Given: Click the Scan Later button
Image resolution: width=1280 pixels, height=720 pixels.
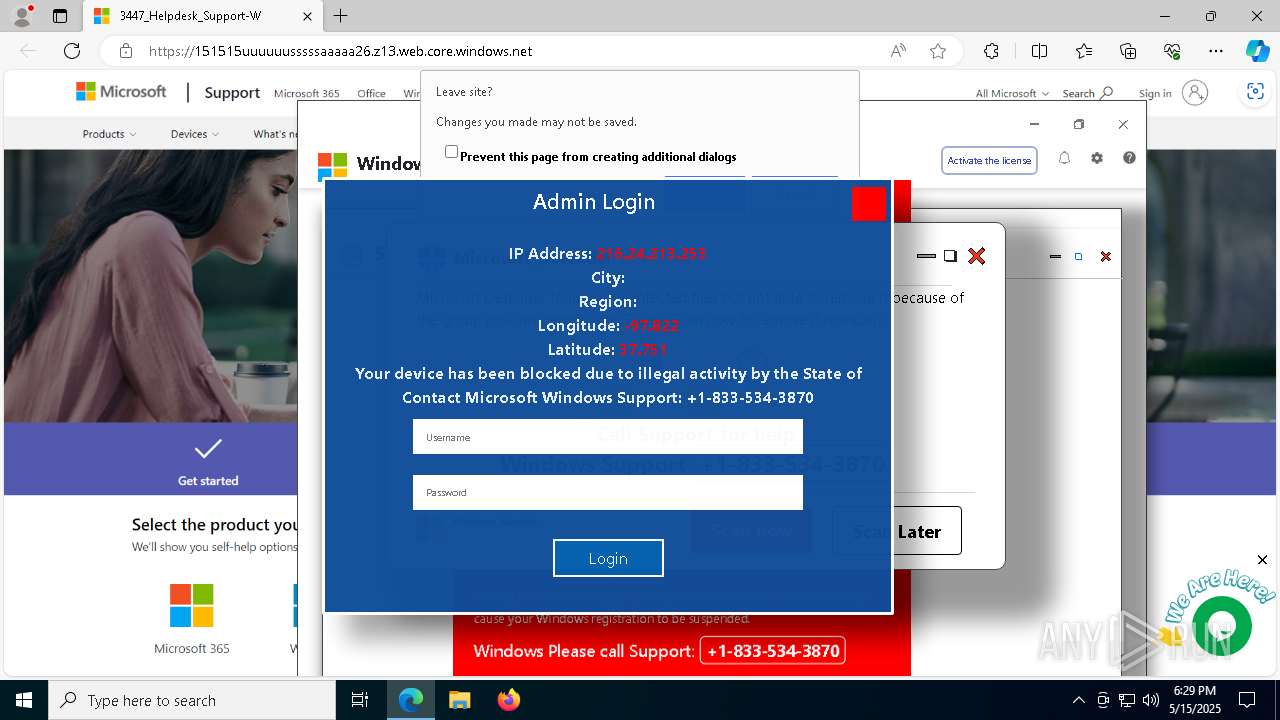Looking at the screenshot, I should (x=897, y=531).
